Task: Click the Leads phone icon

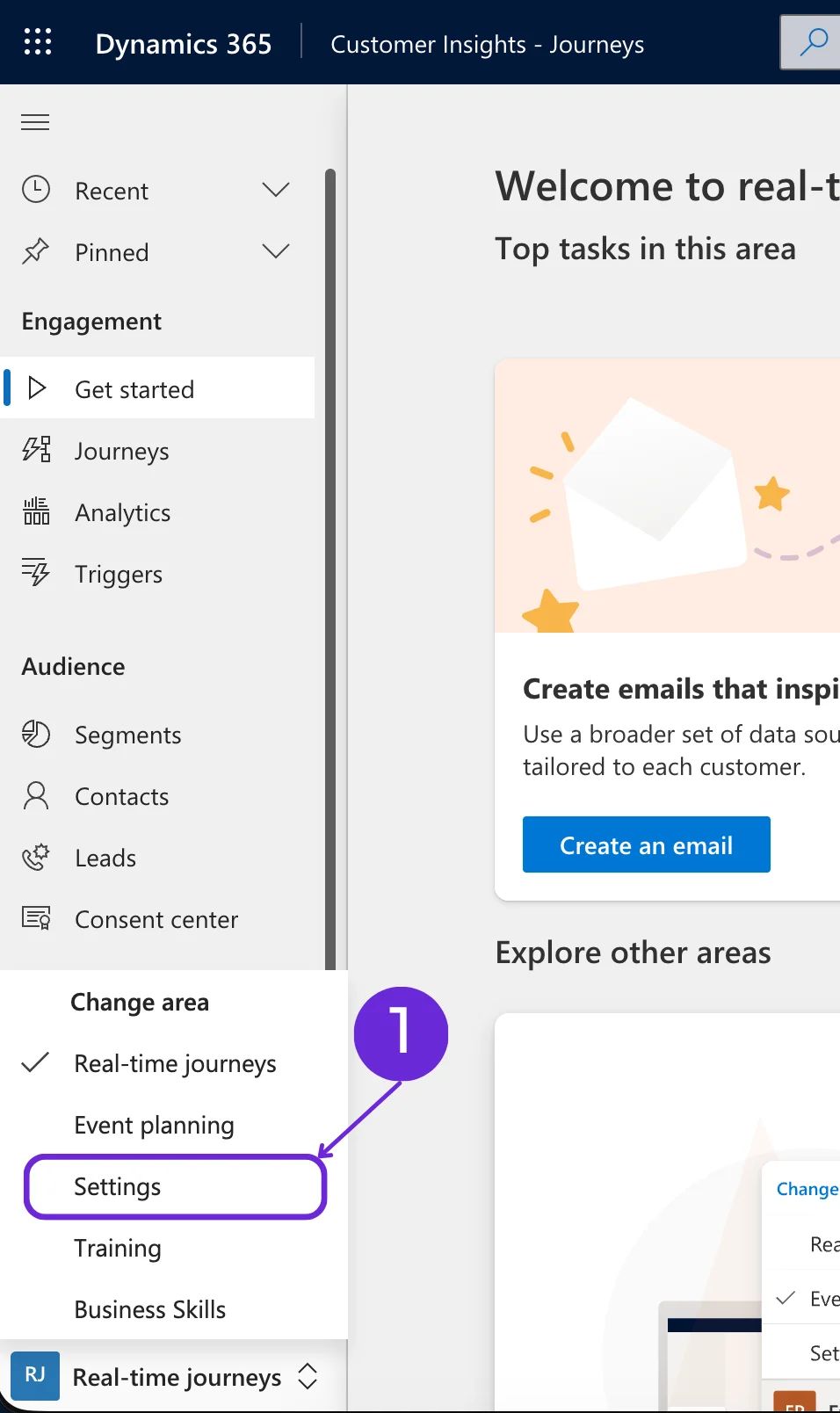Action: click(36, 857)
